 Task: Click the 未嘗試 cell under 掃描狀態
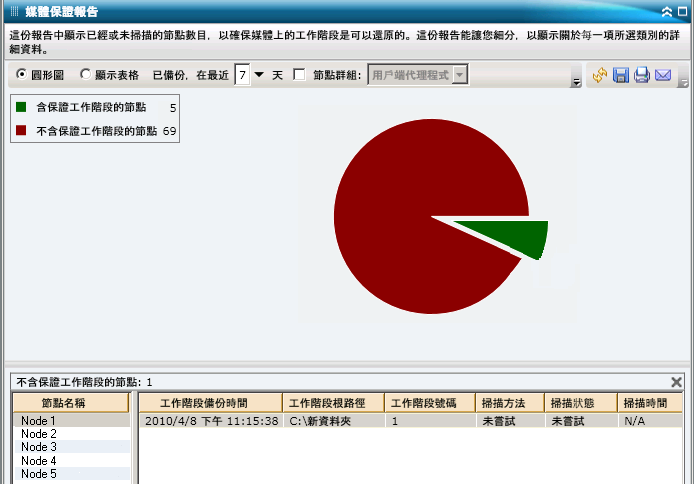point(581,421)
